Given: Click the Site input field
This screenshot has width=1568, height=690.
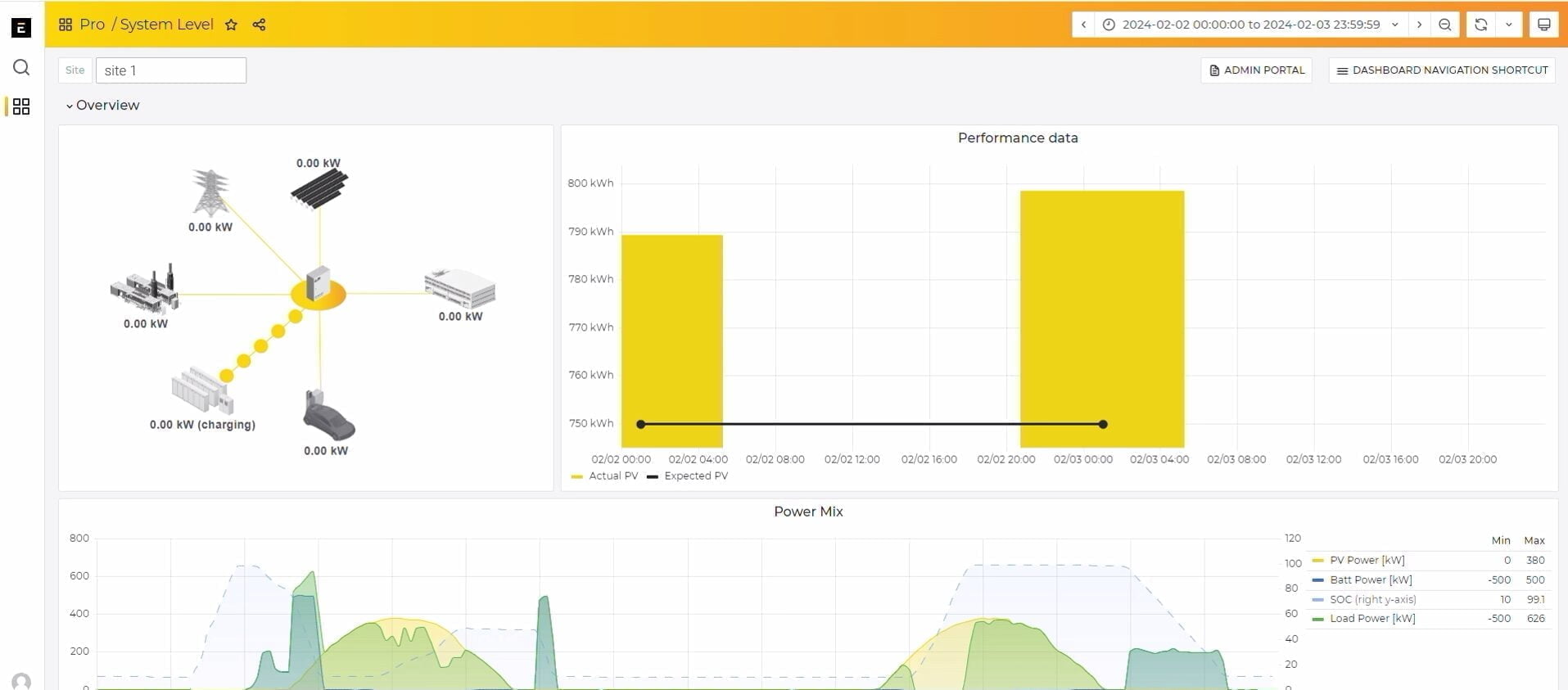Looking at the screenshot, I should pos(171,70).
